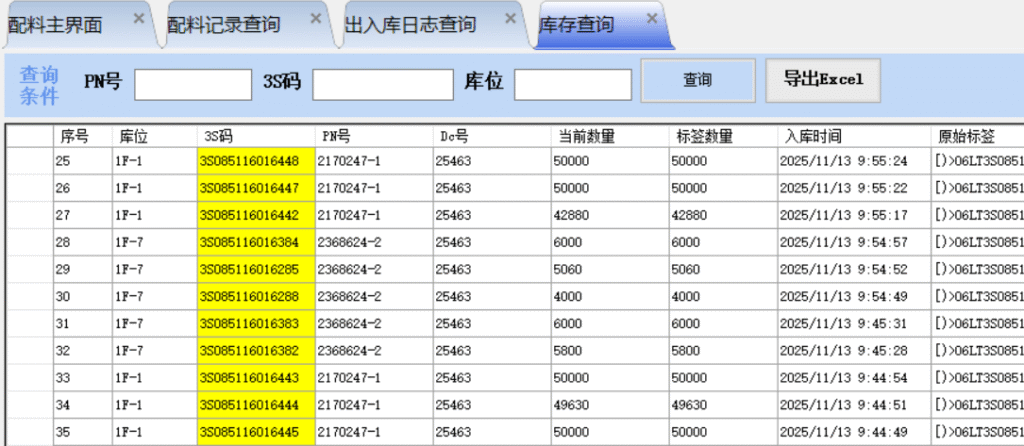Screen dimensions: 1024x446
Task: Close the 配料记录查询 tab
Action: pos(315,18)
